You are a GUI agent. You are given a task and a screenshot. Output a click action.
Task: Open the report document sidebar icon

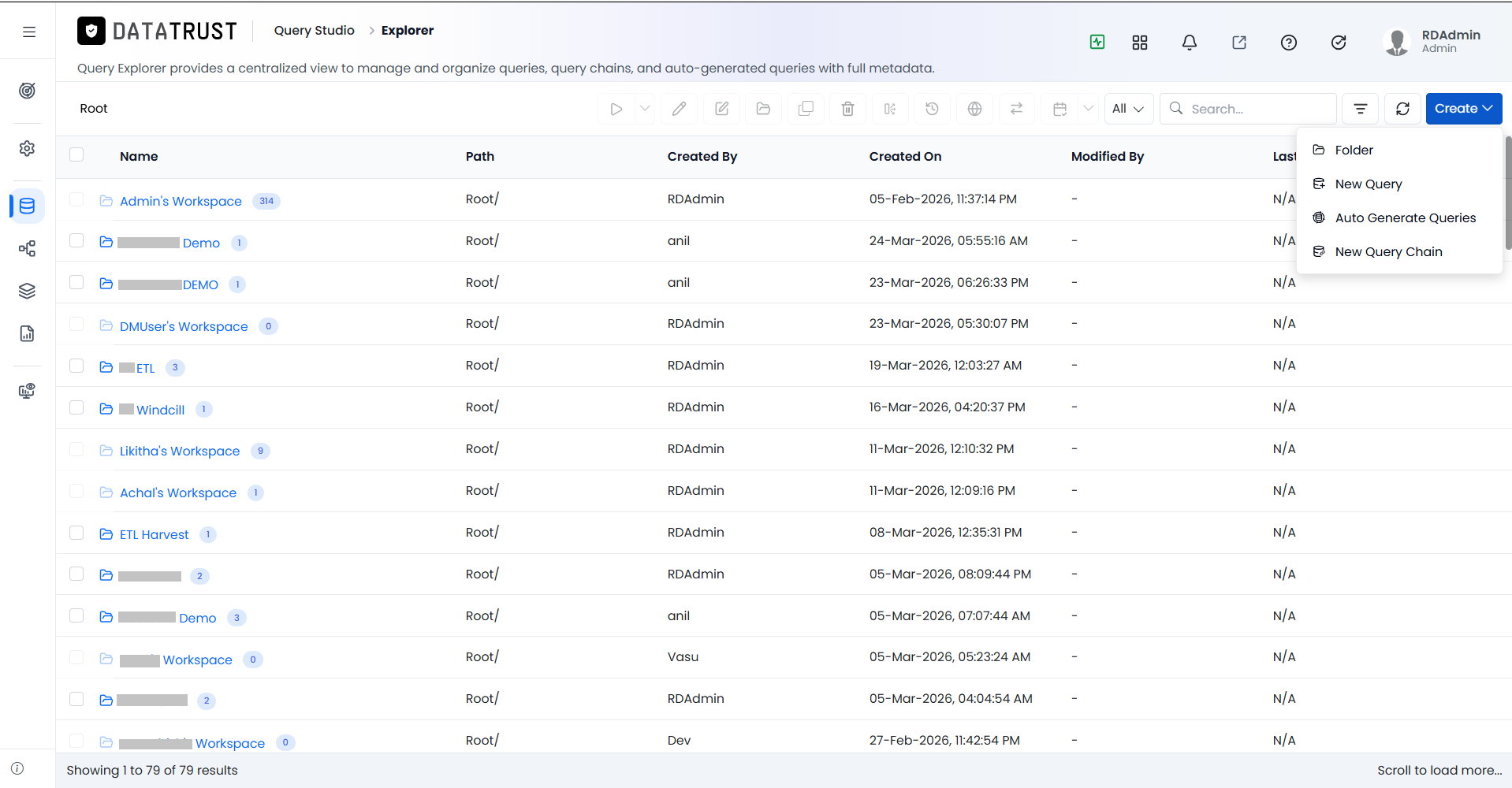point(28,333)
